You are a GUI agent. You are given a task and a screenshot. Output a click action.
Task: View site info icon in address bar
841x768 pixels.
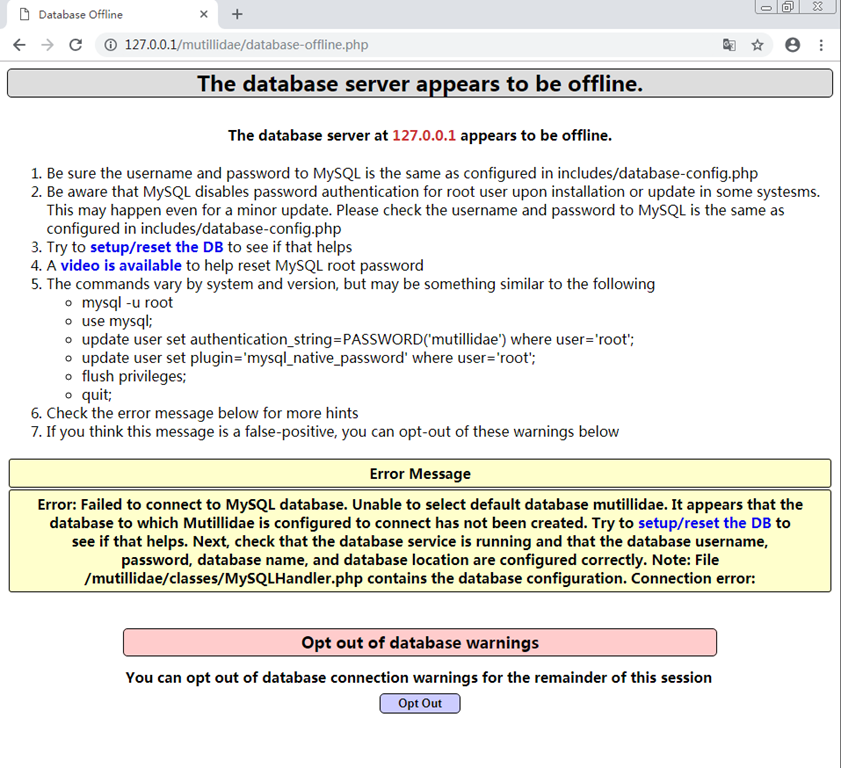pos(110,45)
